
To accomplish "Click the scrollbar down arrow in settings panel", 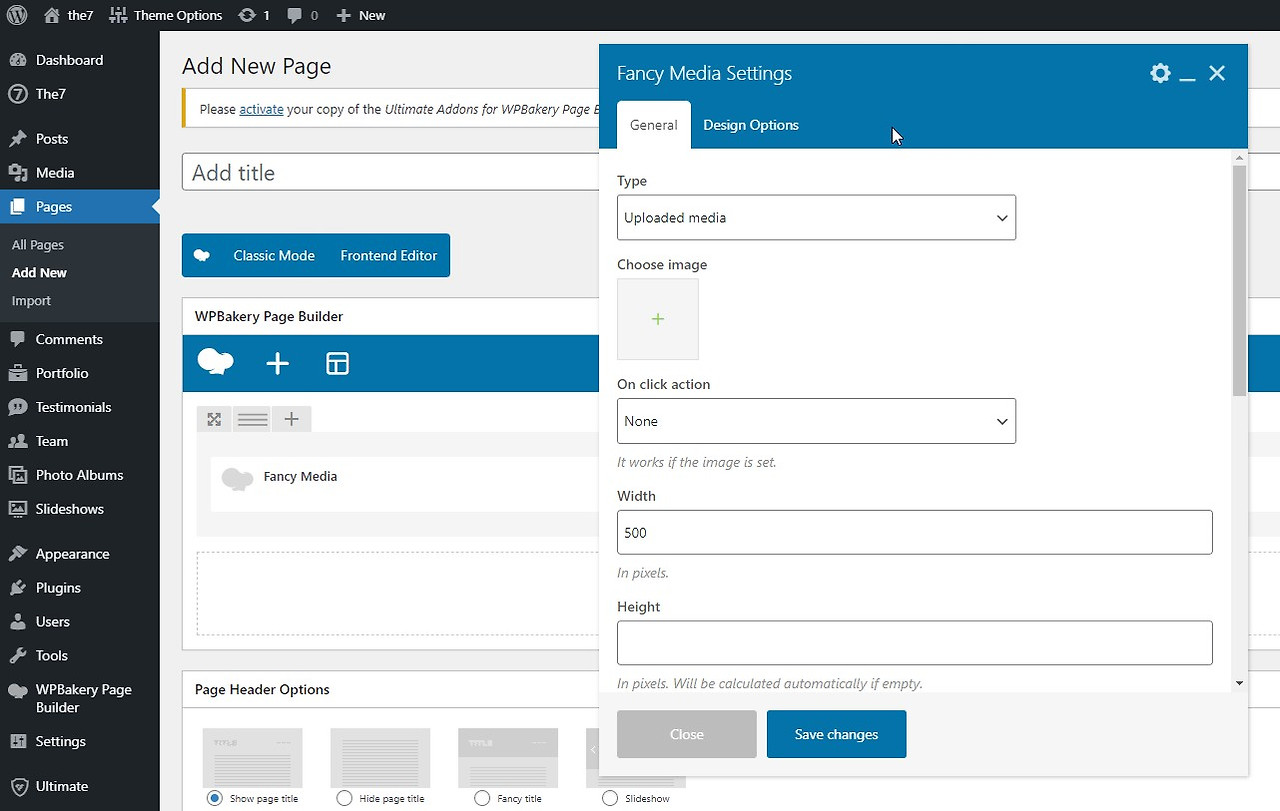I will (x=1240, y=683).
